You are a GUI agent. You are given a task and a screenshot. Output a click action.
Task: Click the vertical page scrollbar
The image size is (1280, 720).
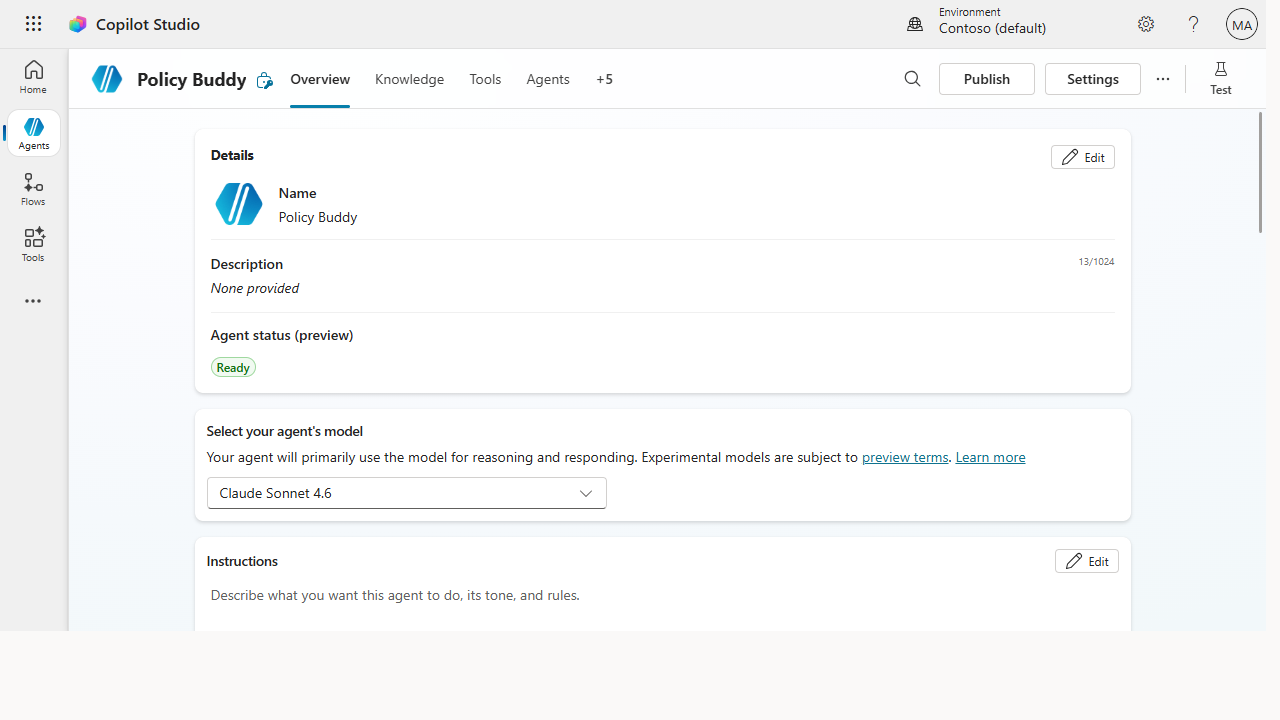pos(1260,172)
